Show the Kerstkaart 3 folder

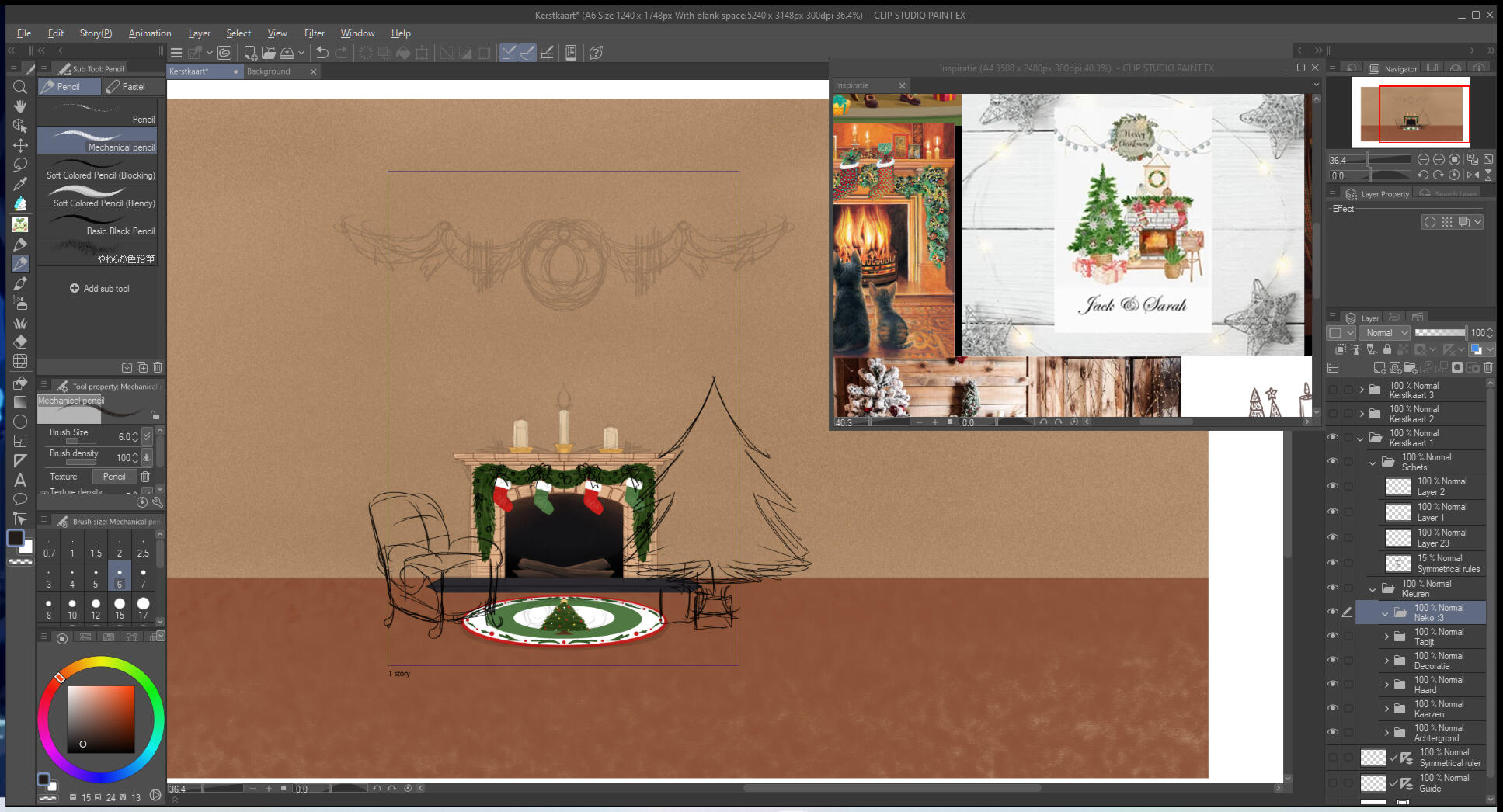(x=1333, y=390)
